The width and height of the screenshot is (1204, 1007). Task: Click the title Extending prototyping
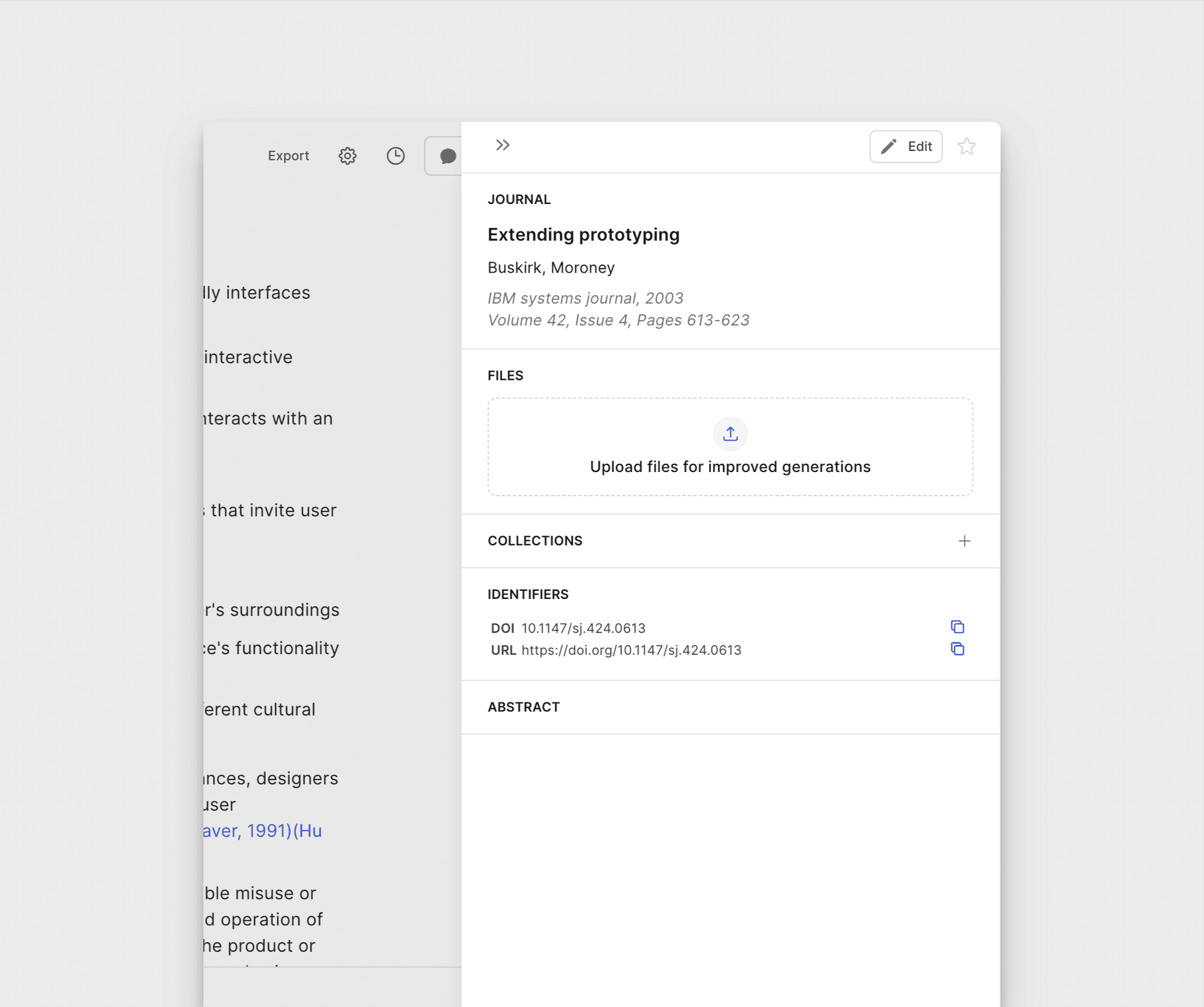pos(583,235)
